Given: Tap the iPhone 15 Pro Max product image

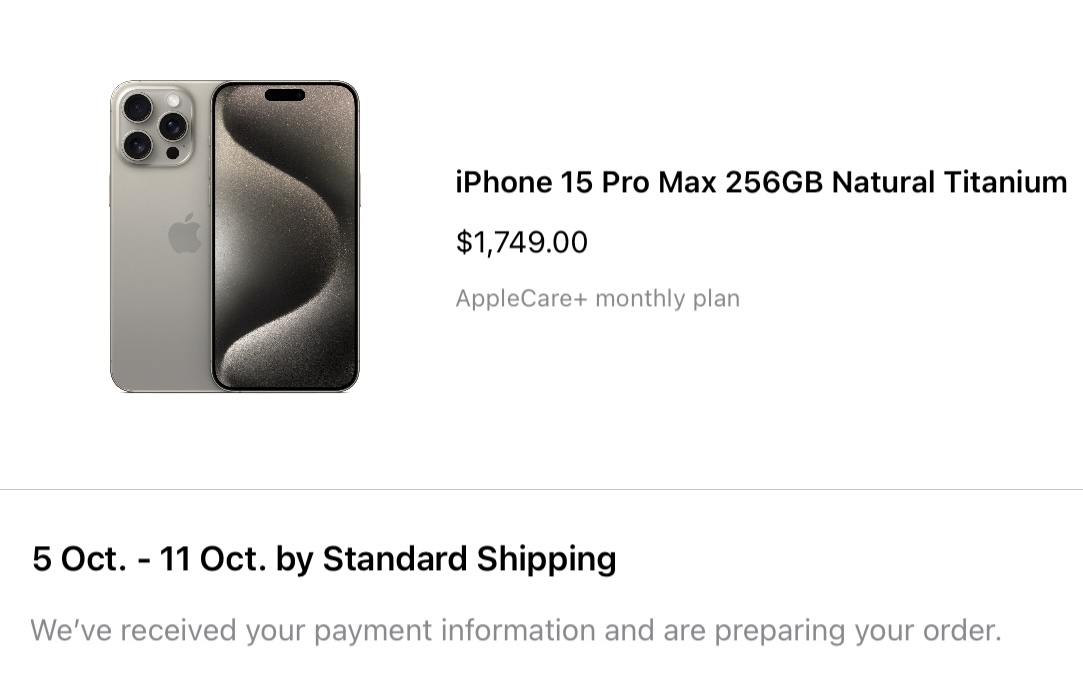Looking at the screenshot, I should tap(234, 236).
